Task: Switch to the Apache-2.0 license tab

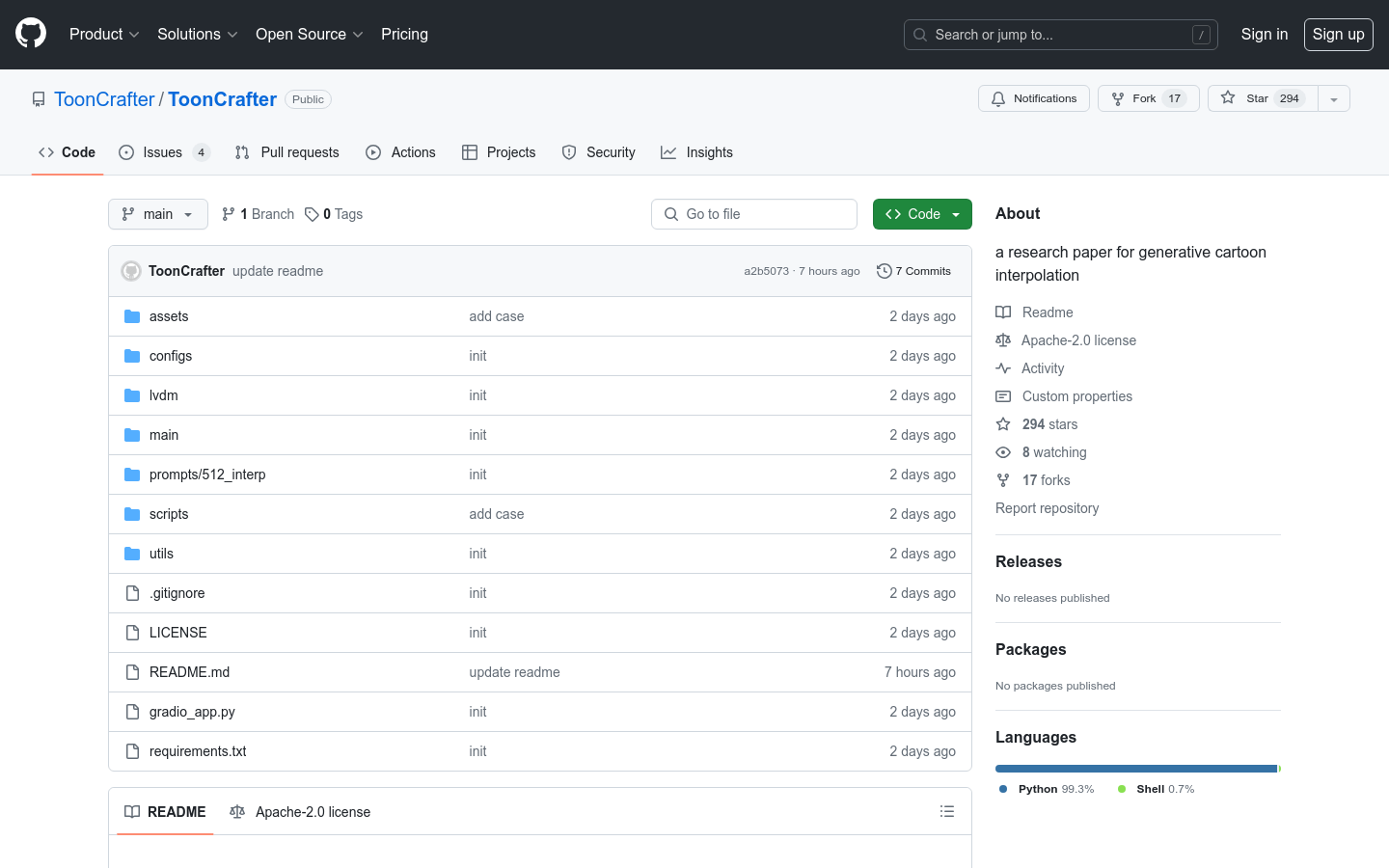Action: pos(301,812)
